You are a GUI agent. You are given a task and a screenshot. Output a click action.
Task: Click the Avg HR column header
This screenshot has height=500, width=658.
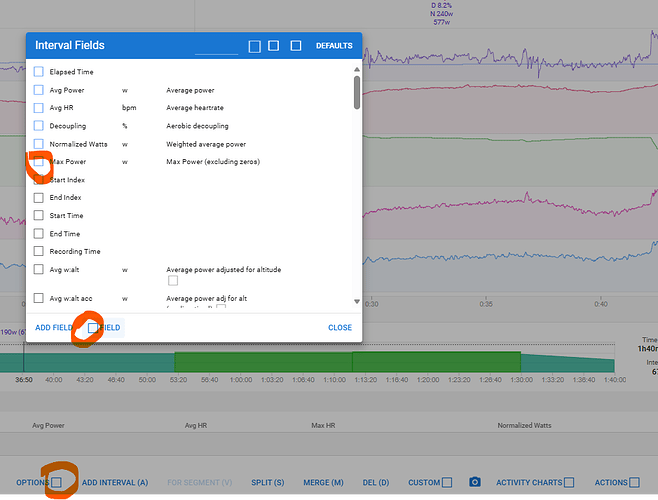(196, 425)
